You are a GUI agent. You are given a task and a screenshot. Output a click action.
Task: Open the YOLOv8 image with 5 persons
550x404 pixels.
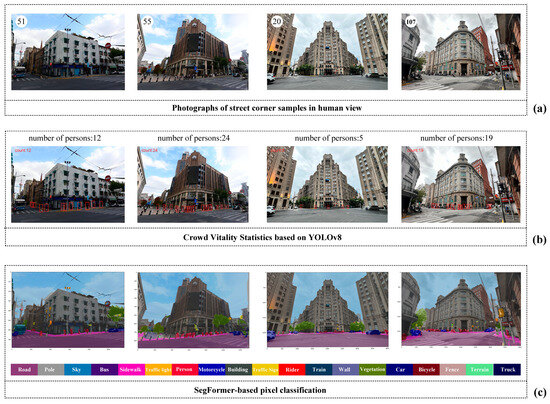click(x=327, y=184)
